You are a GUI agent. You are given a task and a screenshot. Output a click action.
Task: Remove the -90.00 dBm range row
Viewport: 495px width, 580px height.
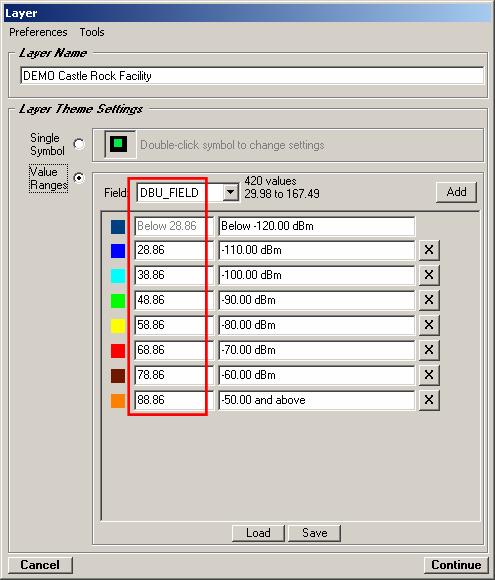pyautogui.click(x=429, y=300)
